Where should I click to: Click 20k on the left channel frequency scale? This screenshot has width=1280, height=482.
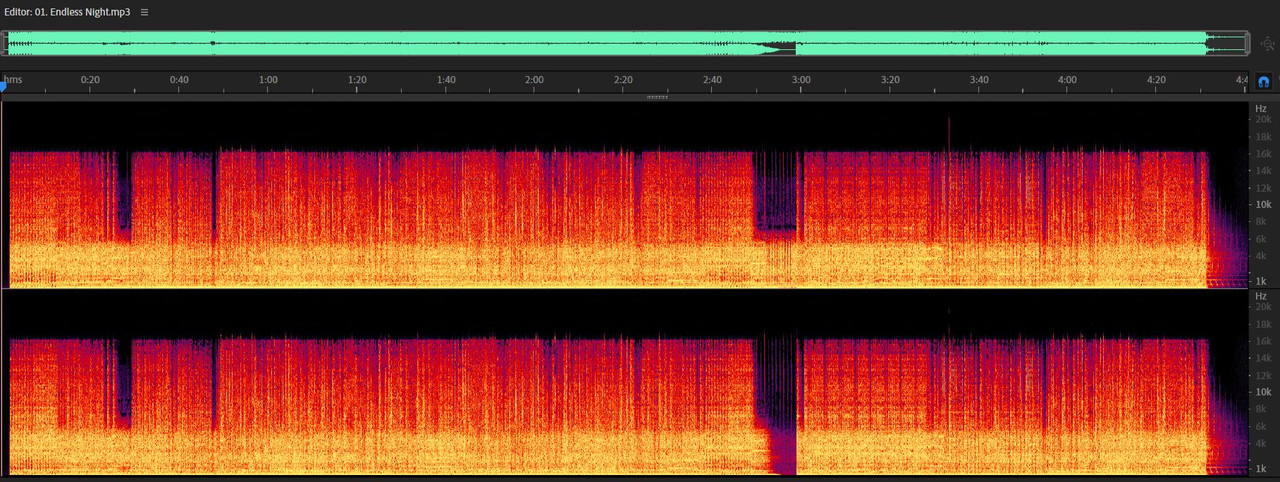(x=1263, y=120)
